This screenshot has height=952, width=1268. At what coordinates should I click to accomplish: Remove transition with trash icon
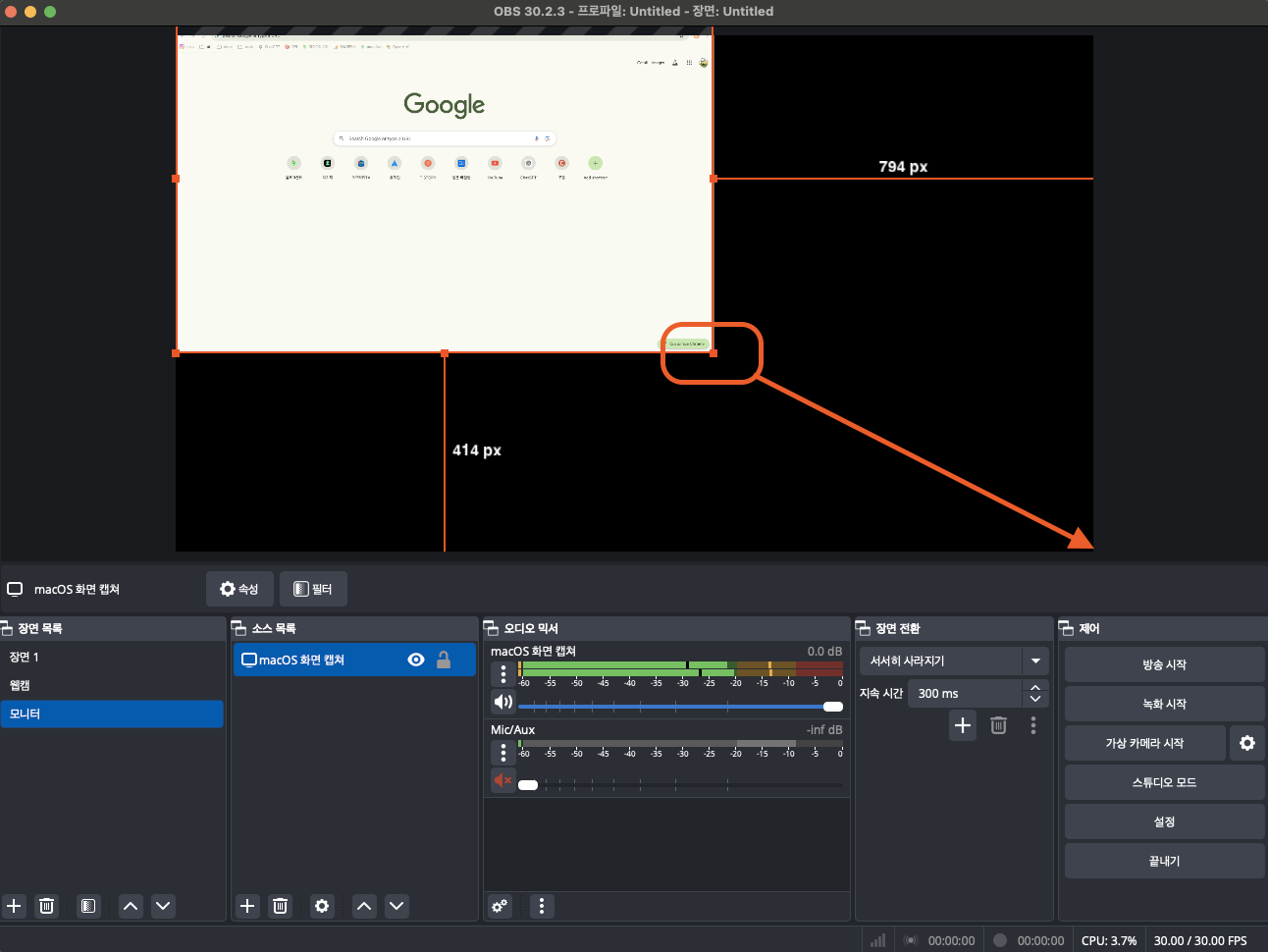click(998, 725)
